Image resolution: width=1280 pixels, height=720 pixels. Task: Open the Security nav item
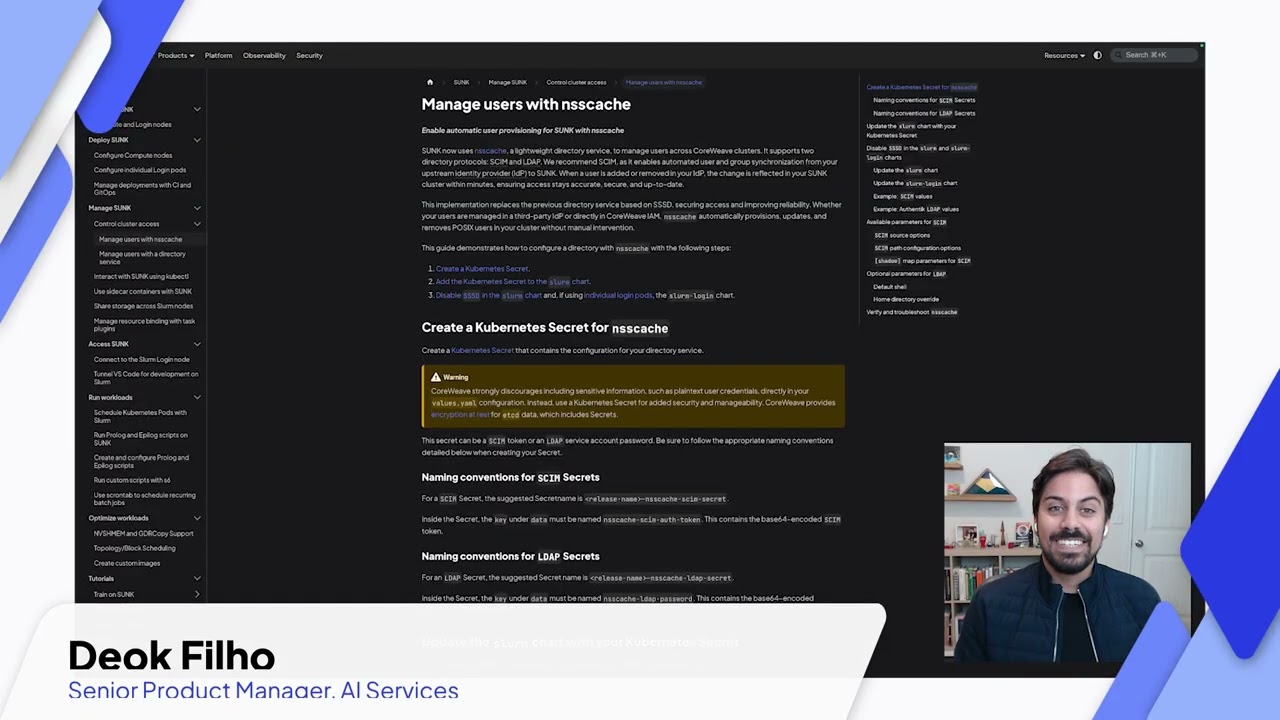tap(309, 55)
